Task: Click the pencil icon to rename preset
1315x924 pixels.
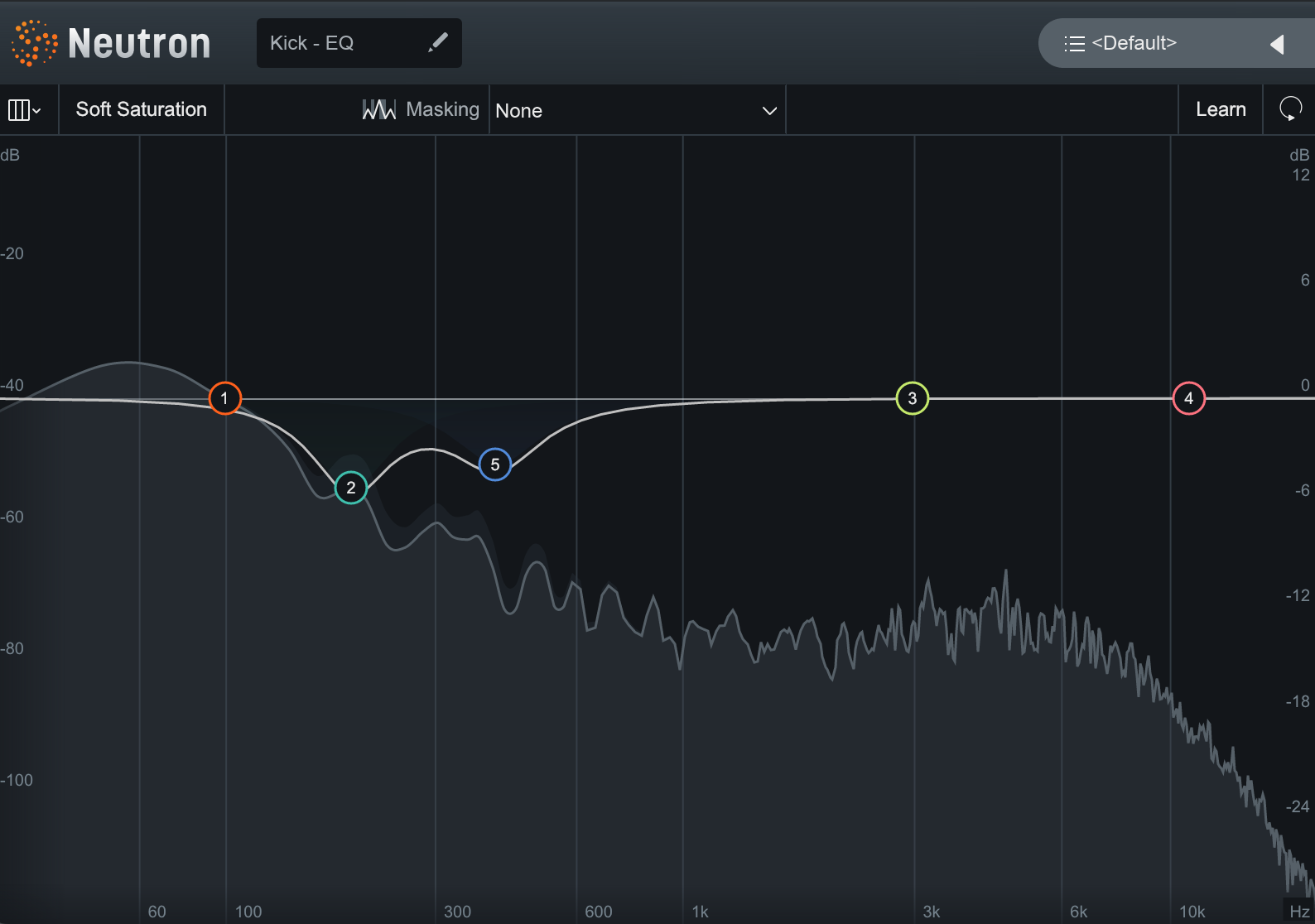Action: click(x=437, y=43)
